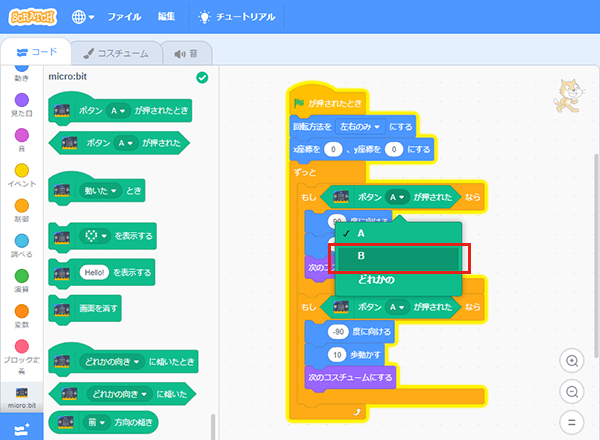Screen dimensions: 600x440
Task: Choose どれかの in the dropdown list
Action: (398, 280)
